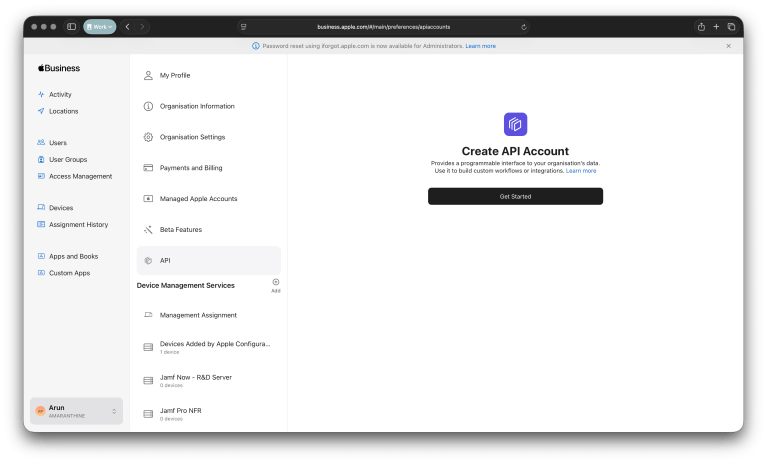The image size is (767, 463).
Task: Click the Apps and Books icon
Action: coord(41,256)
